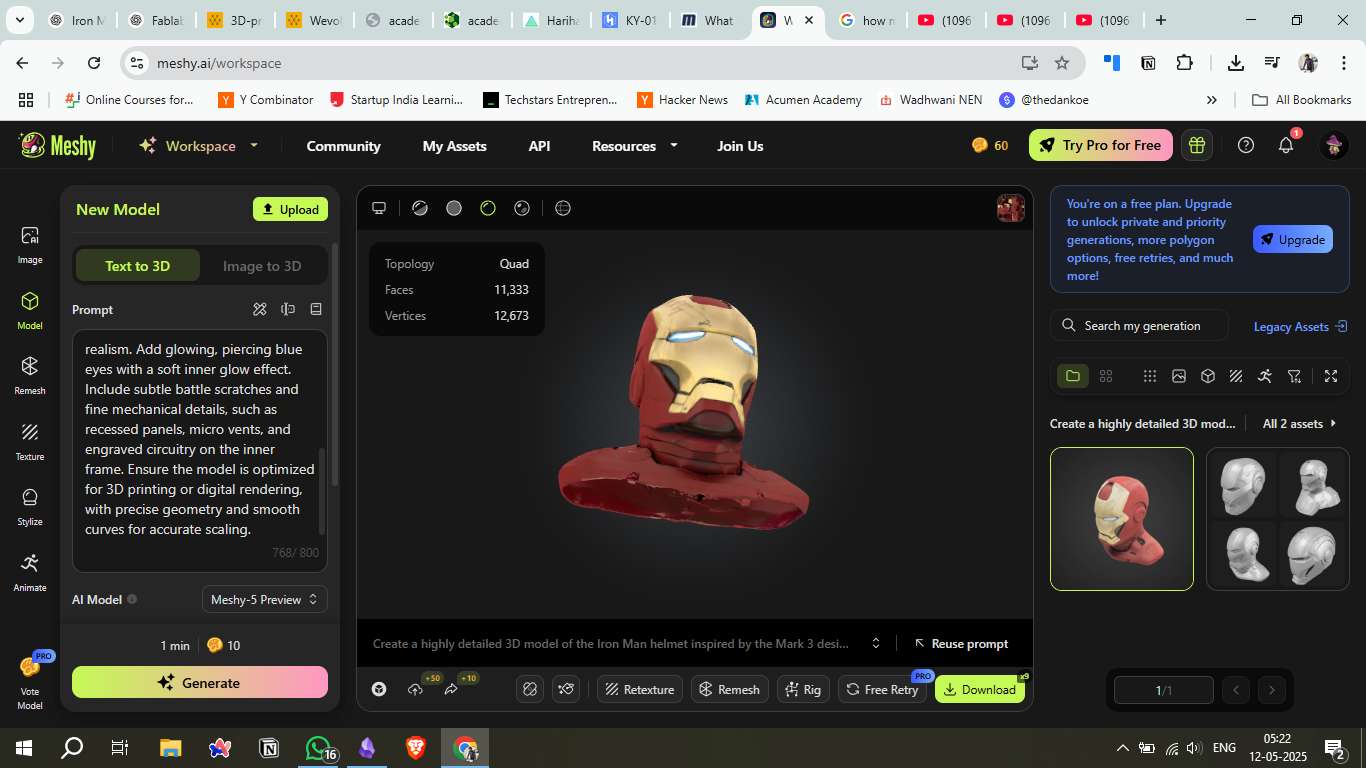Screen dimensions: 1366x768
Task: Open the Meshy-5 Preview AI Model dropdown
Action: [x=265, y=600]
